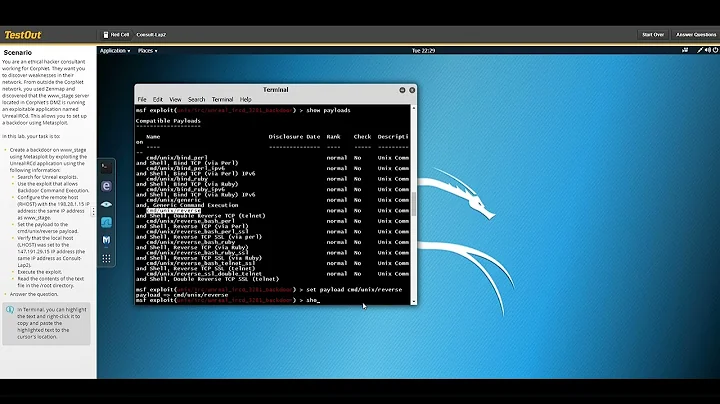The height and width of the screenshot is (404, 720).
Task: Click the hint lightbulb icon in the scenario panel
Action: click(x=10, y=310)
